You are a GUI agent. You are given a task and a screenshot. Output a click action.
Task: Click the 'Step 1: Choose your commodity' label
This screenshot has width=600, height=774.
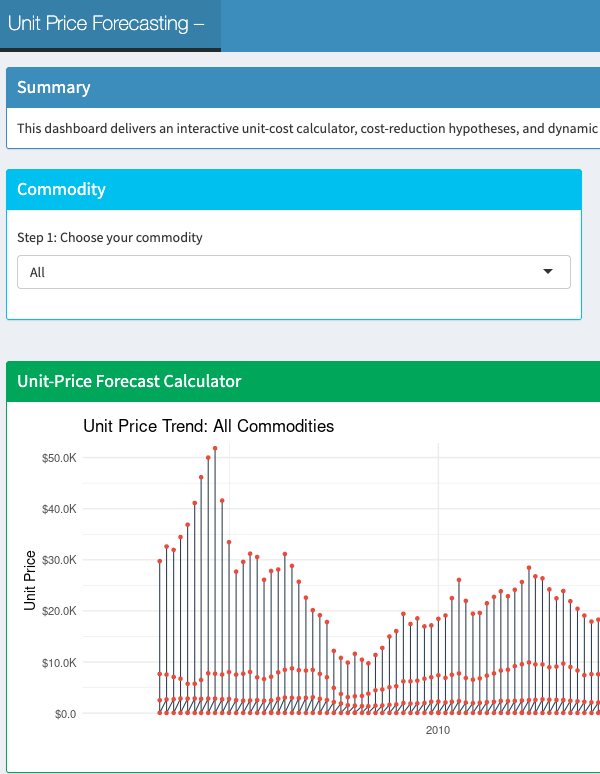[x=110, y=237]
